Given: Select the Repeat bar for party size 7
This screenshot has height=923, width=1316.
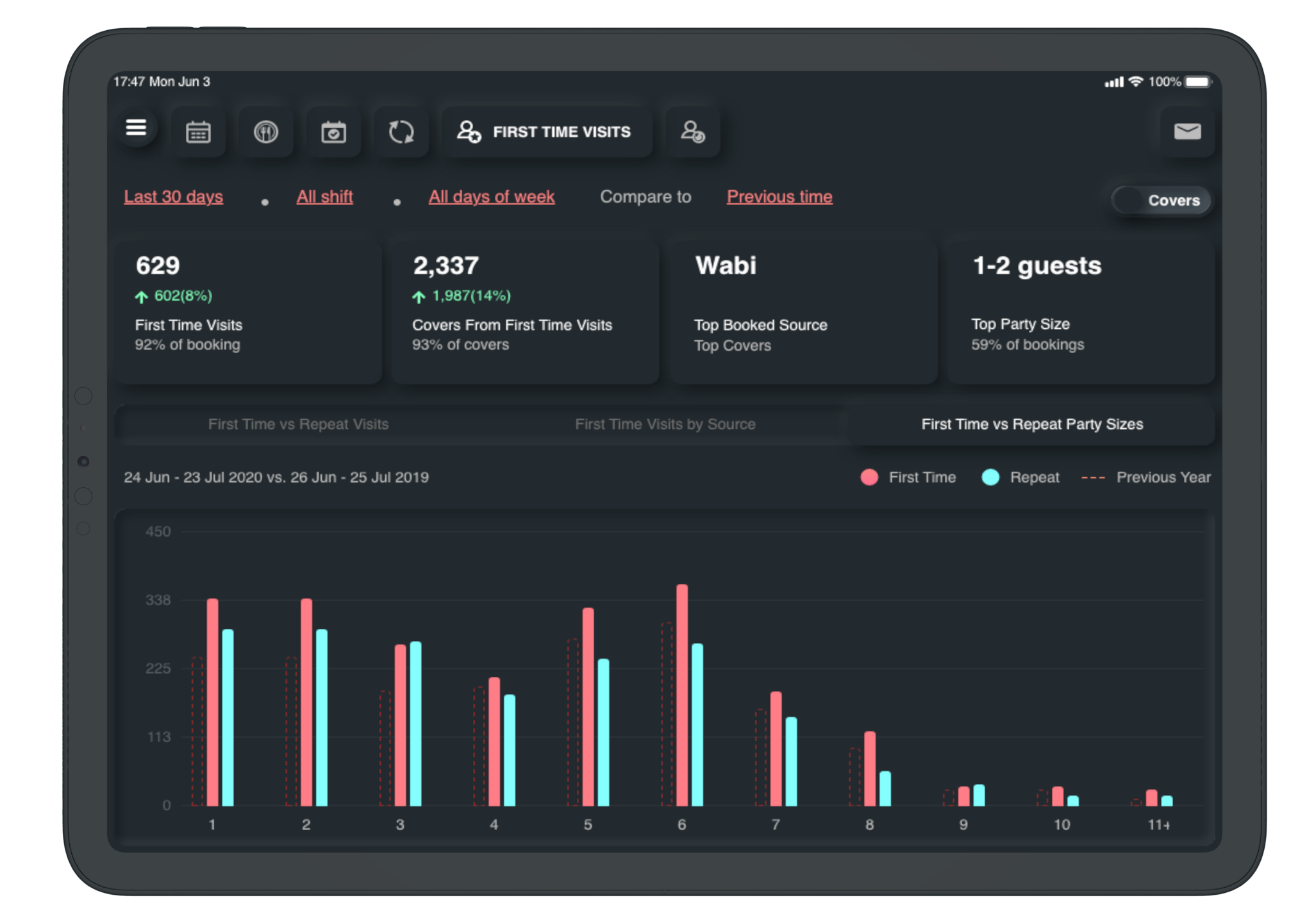Looking at the screenshot, I should [791, 761].
